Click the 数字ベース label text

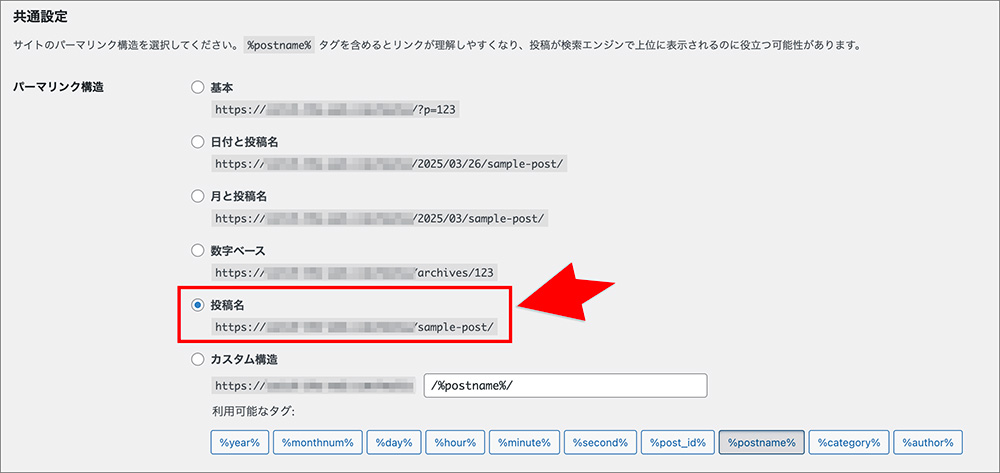point(237,251)
